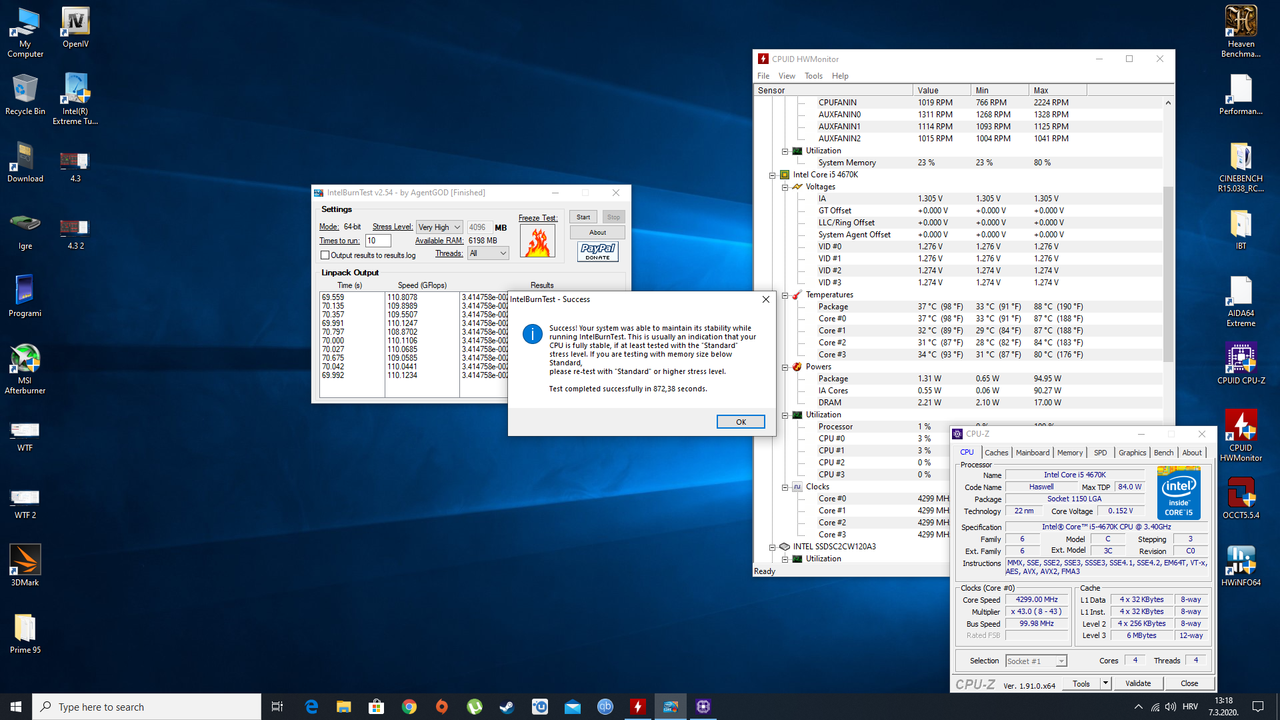Open HWMonitor Tools menu
This screenshot has width=1280, height=720.
(813, 76)
